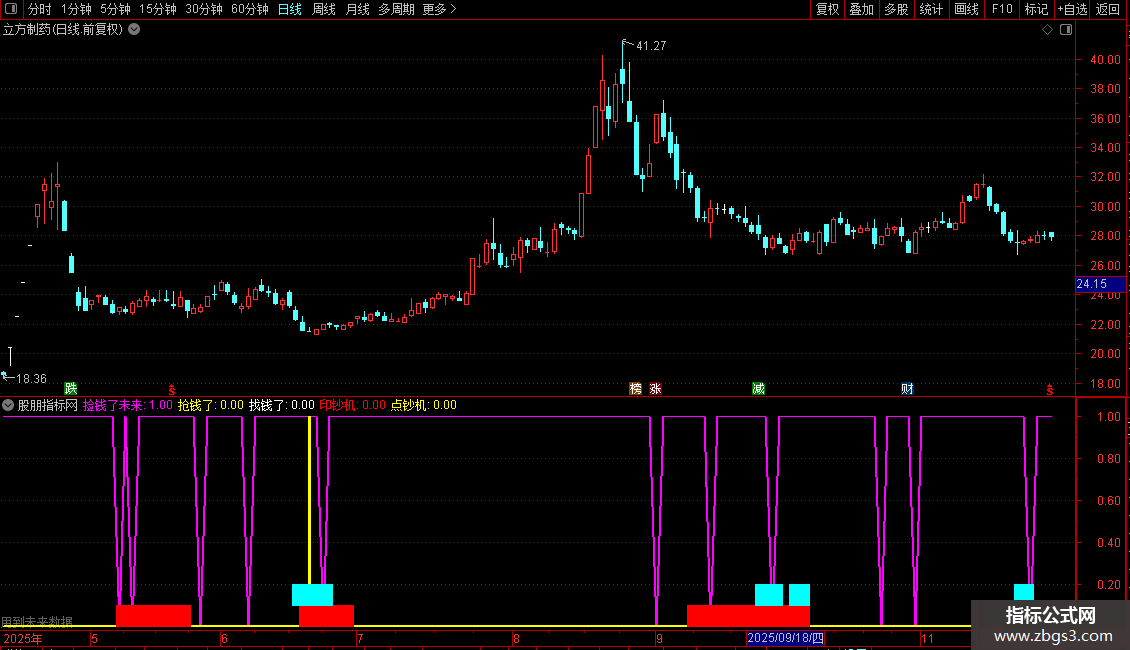Switch to 30分钟 period
The image size is (1130, 650).
(x=204, y=9)
